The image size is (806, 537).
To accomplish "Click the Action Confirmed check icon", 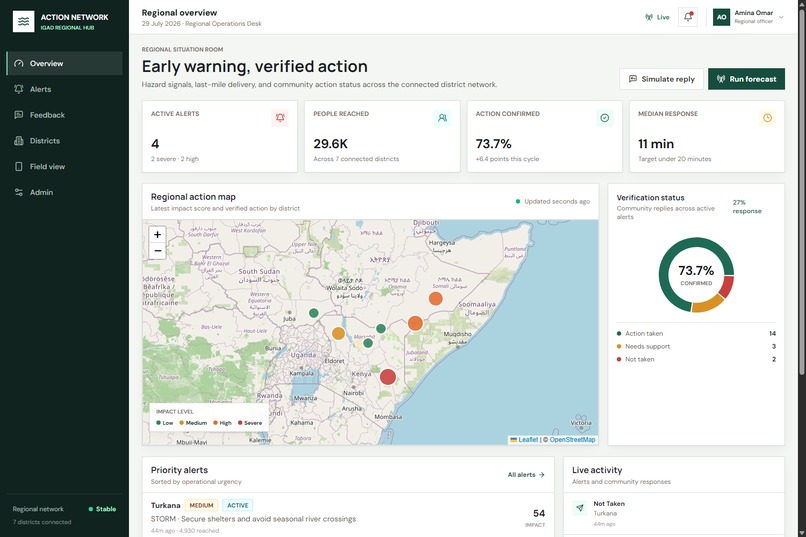I will point(604,118).
